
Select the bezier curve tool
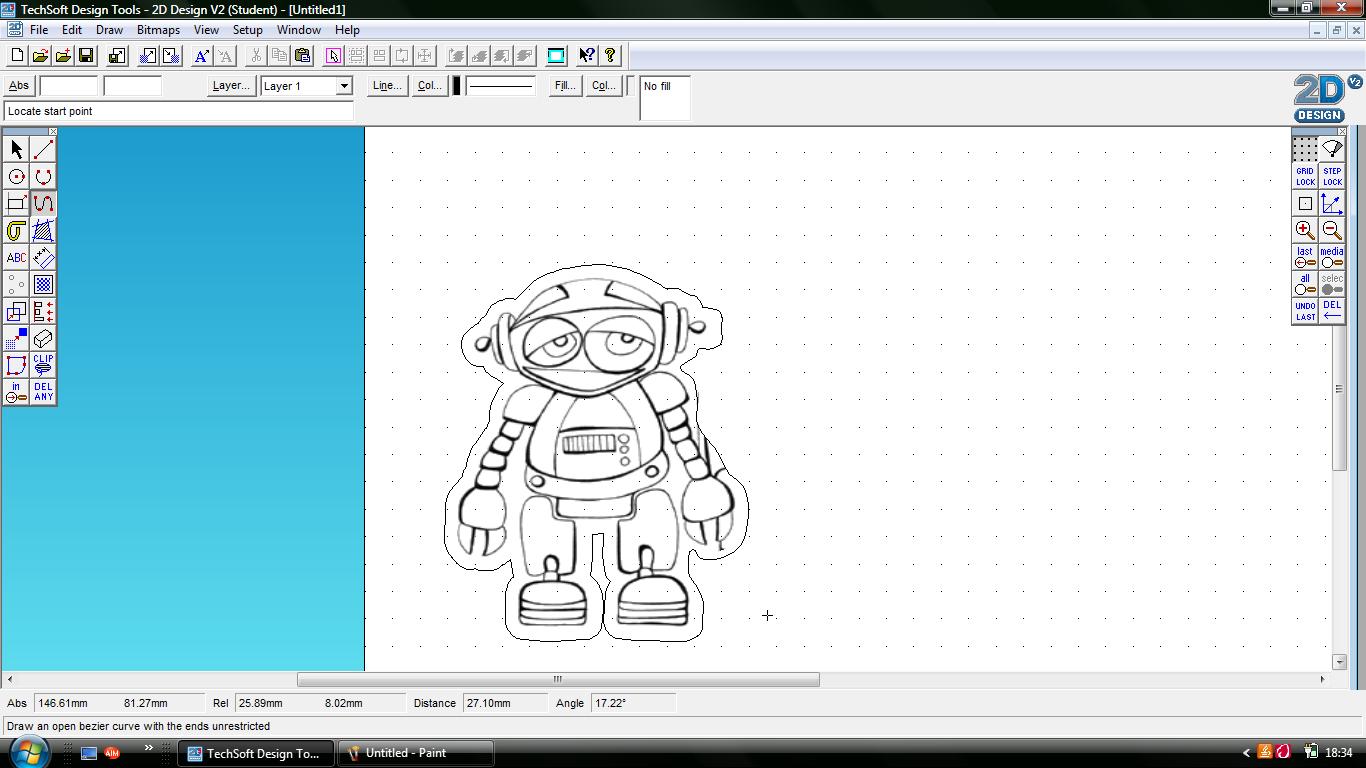[x=42, y=202]
